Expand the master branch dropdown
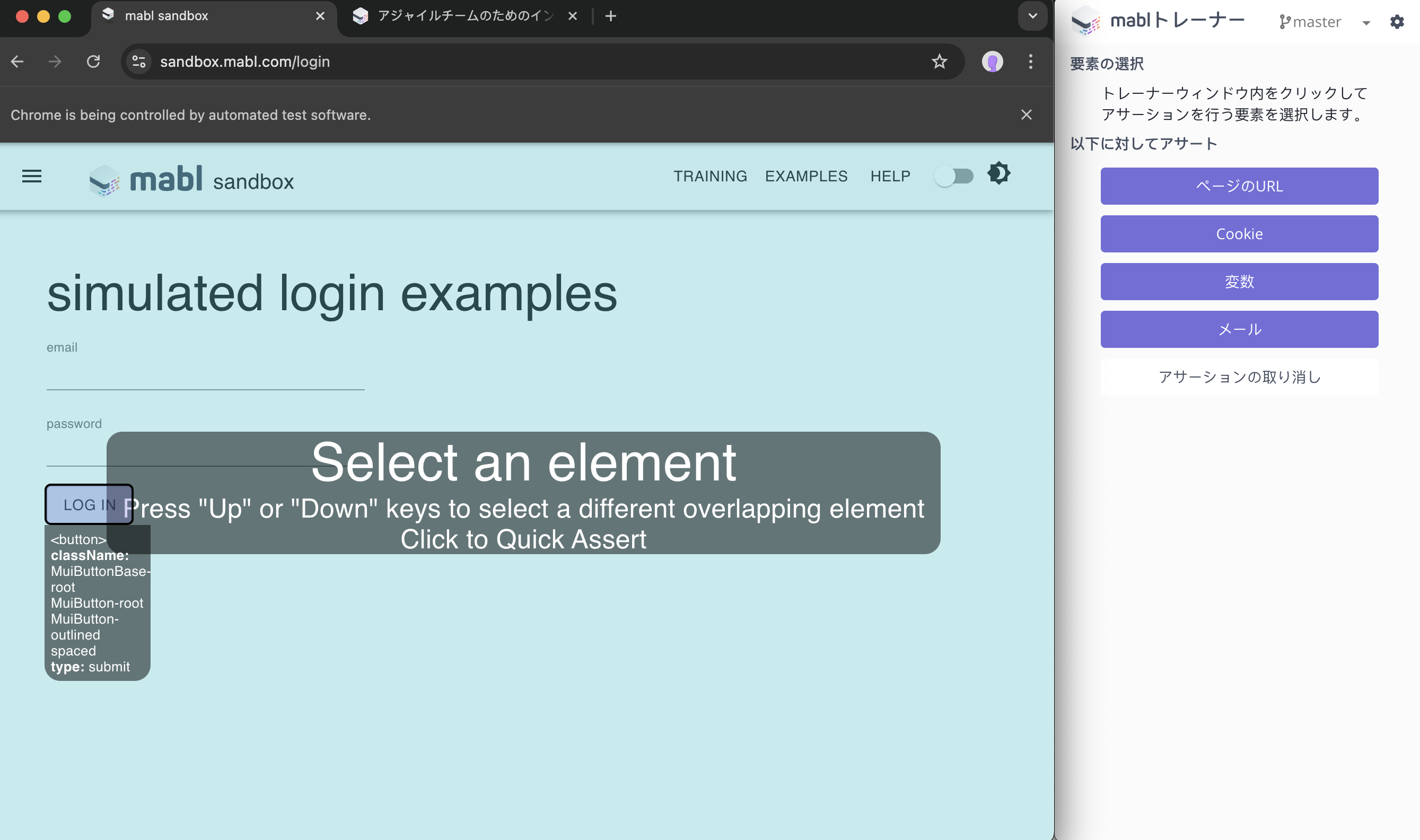The width and height of the screenshot is (1420, 840). pos(1366,22)
